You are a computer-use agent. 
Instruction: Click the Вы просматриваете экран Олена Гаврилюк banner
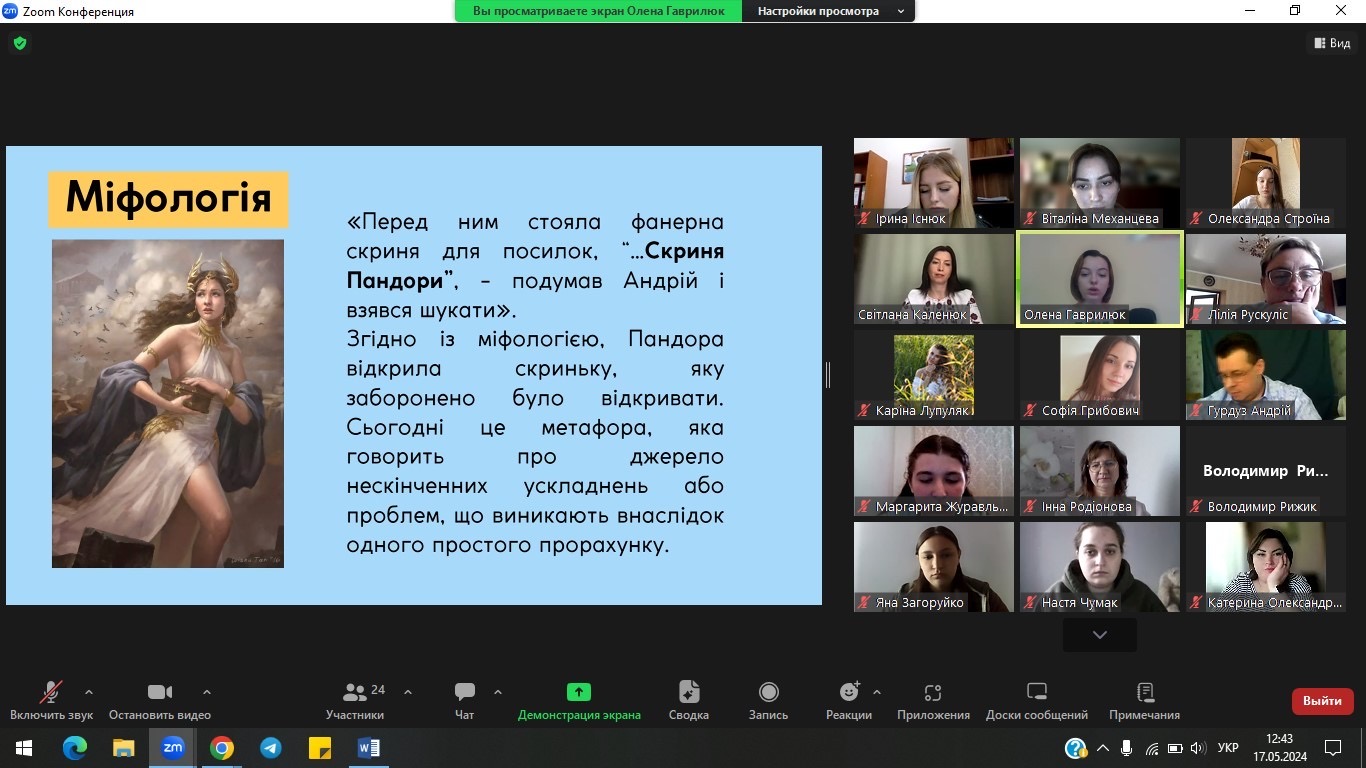[x=598, y=11]
